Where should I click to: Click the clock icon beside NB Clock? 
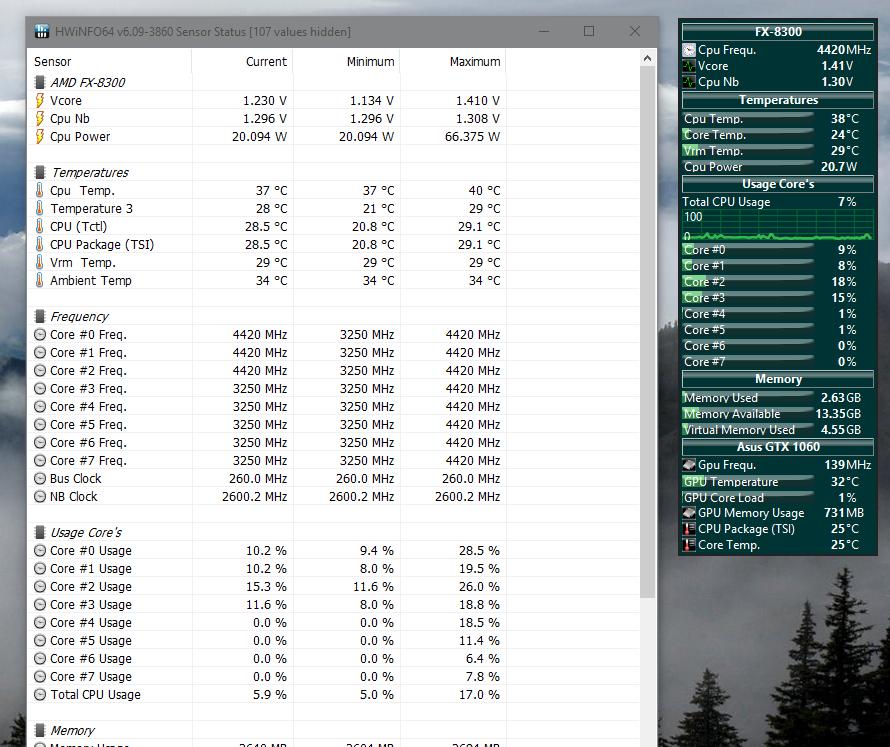[x=40, y=496]
